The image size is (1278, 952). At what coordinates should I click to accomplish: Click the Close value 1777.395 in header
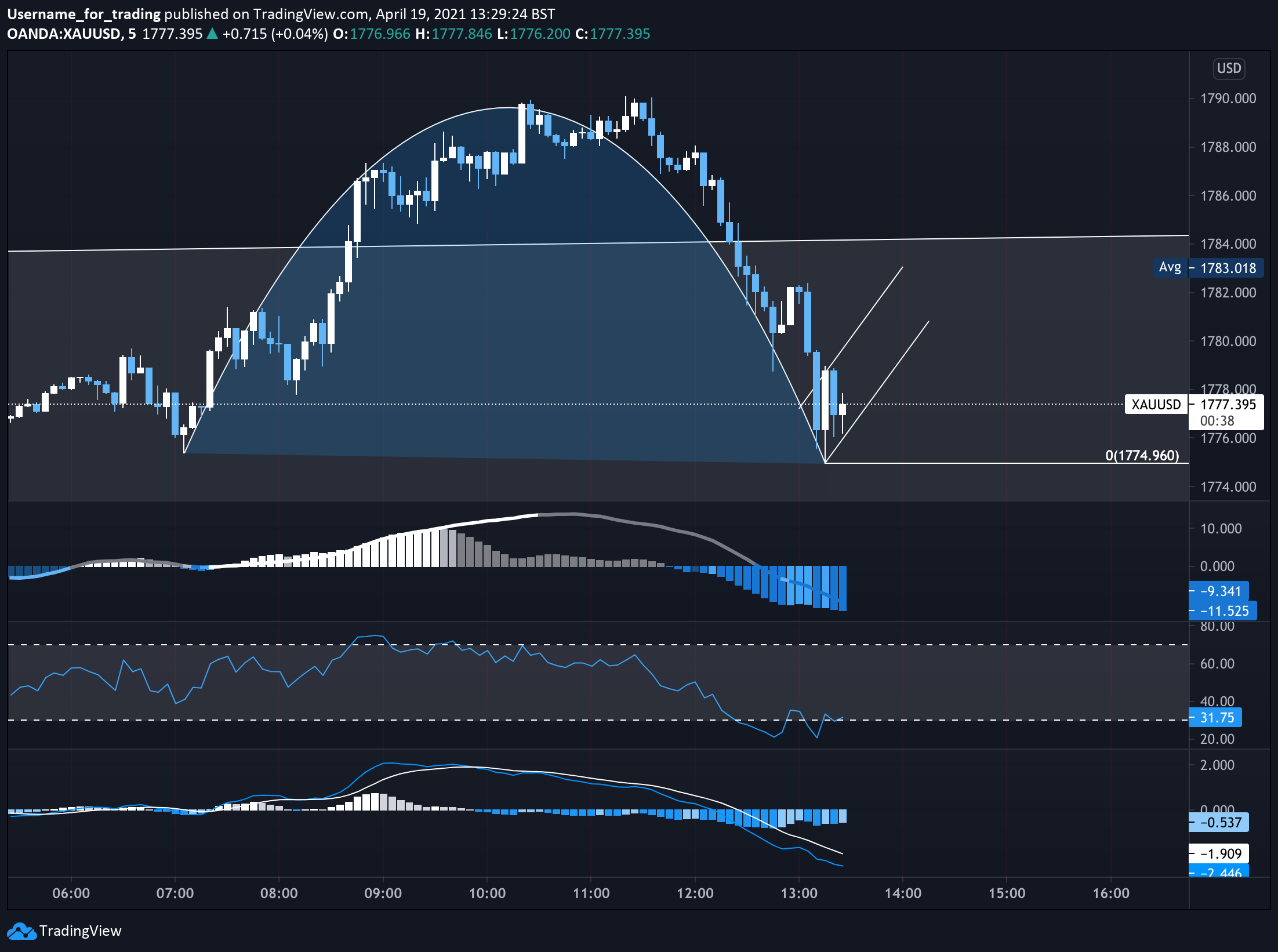click(620, 34)
